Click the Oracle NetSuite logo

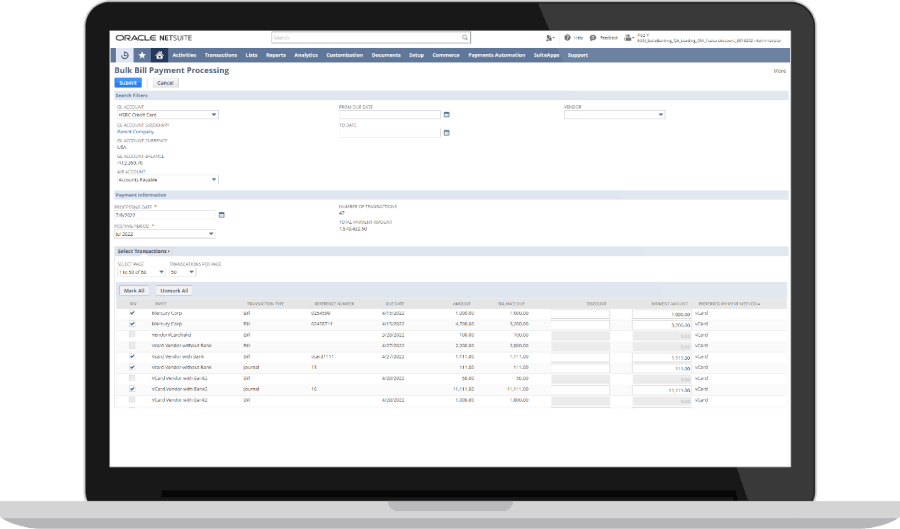154,38
